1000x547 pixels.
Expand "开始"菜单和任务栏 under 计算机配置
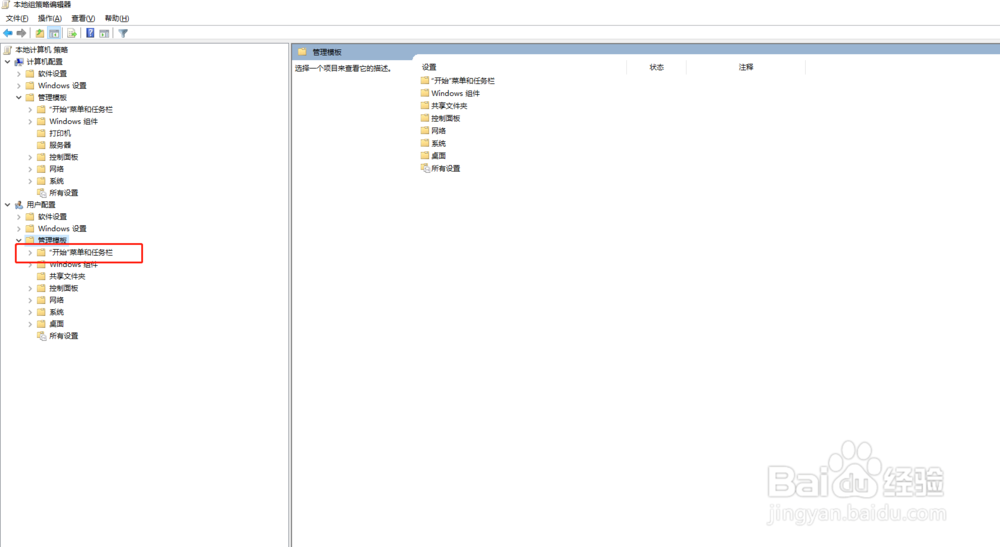click(x=30, y=110)
